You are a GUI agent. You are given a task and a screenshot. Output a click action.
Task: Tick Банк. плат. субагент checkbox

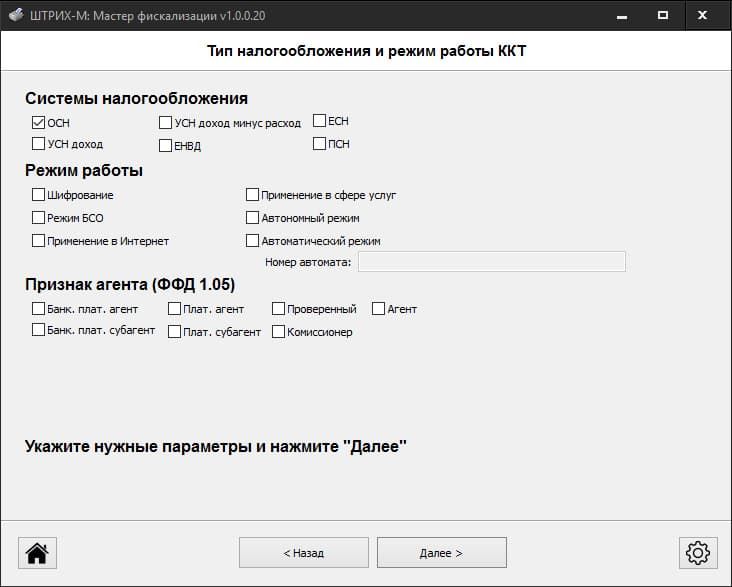click(x=38, y=329)
